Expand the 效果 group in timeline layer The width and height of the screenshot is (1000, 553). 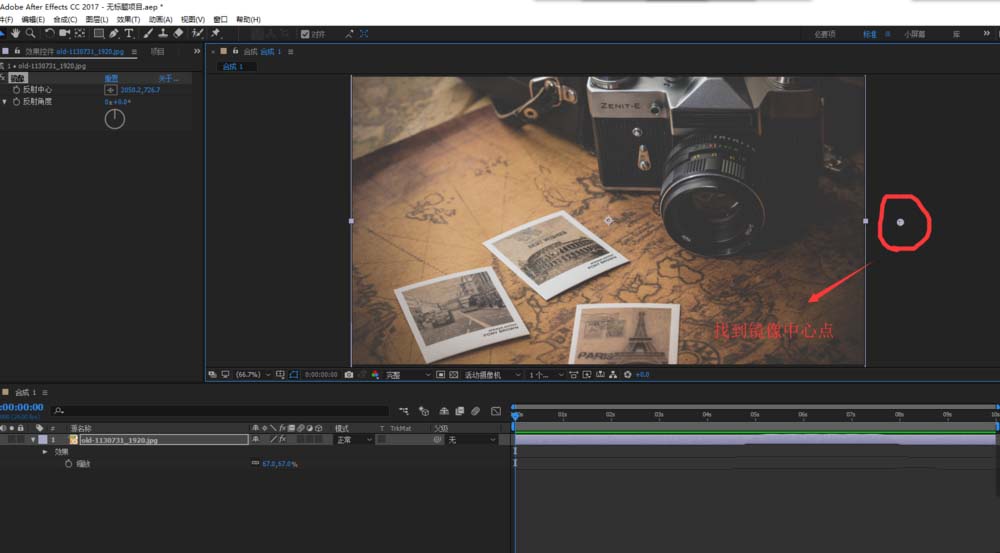[44, 452]
